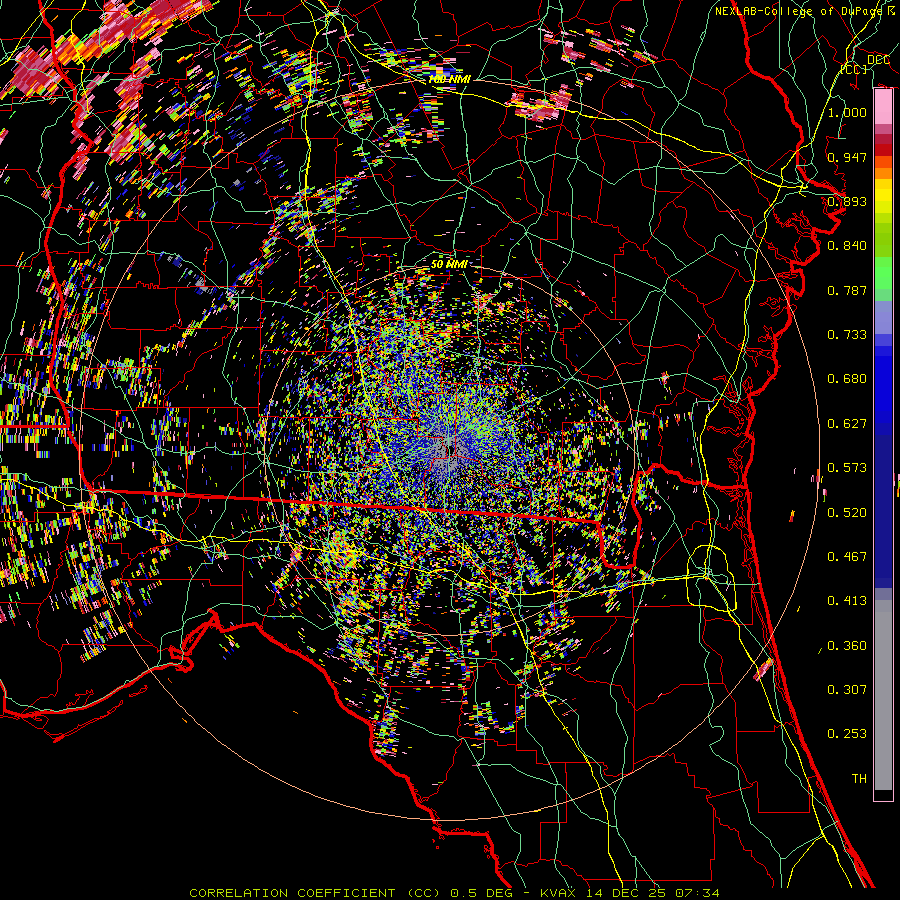
Task: Select the 1.000 legend value
Action: (847, 112)
